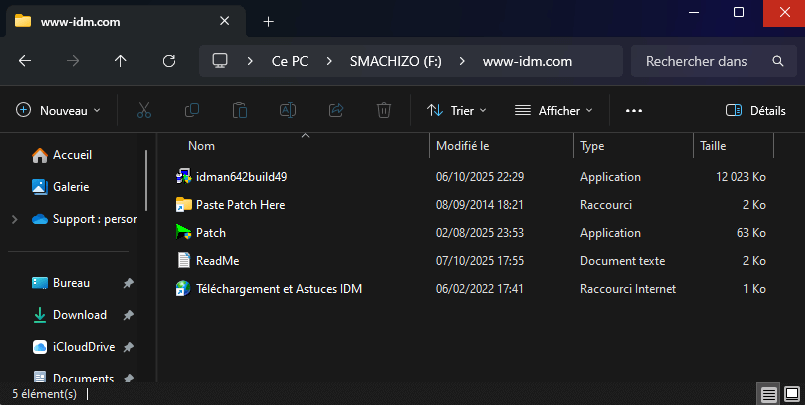Open the more options ellipsis menu
Viewport: 805px width, 405px height.
[x=634, y=110]
